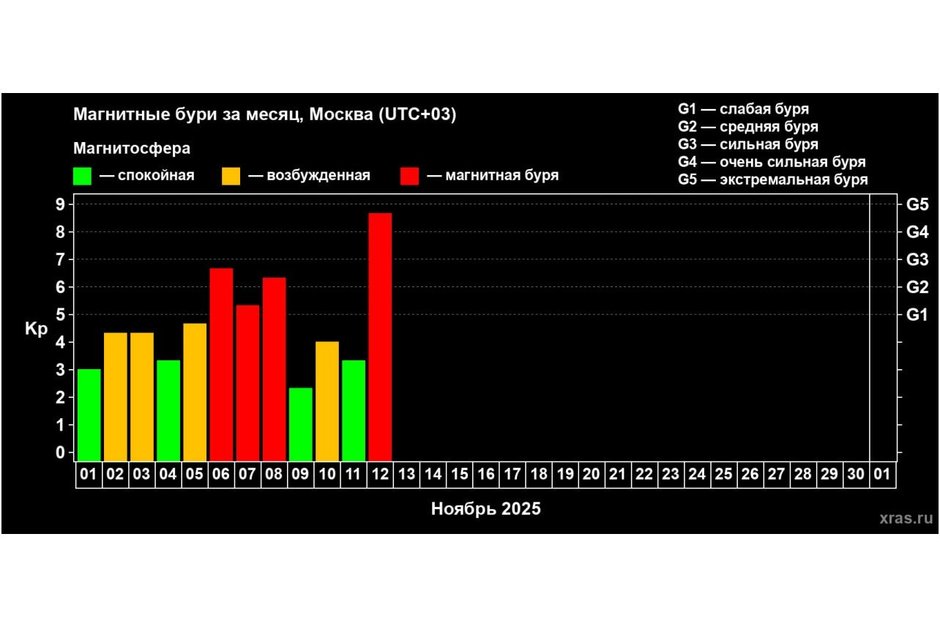Click date label 20 on the axis
This screenshot has height=627, width=940.
pos(591,474)
